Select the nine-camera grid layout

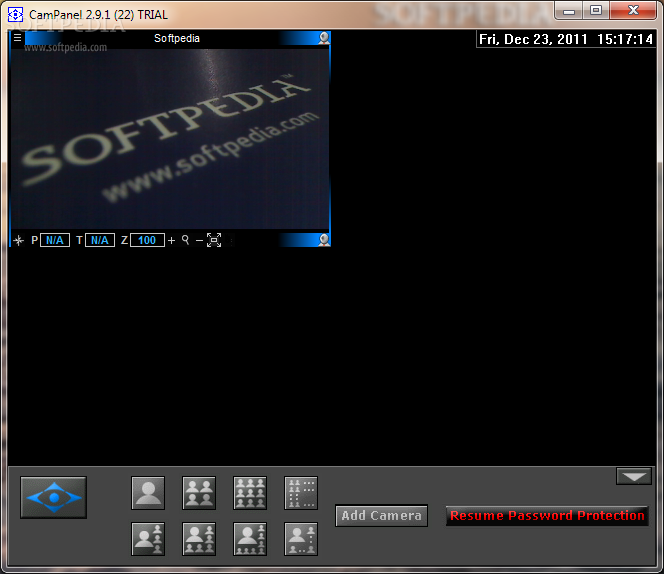coord(250,493)
